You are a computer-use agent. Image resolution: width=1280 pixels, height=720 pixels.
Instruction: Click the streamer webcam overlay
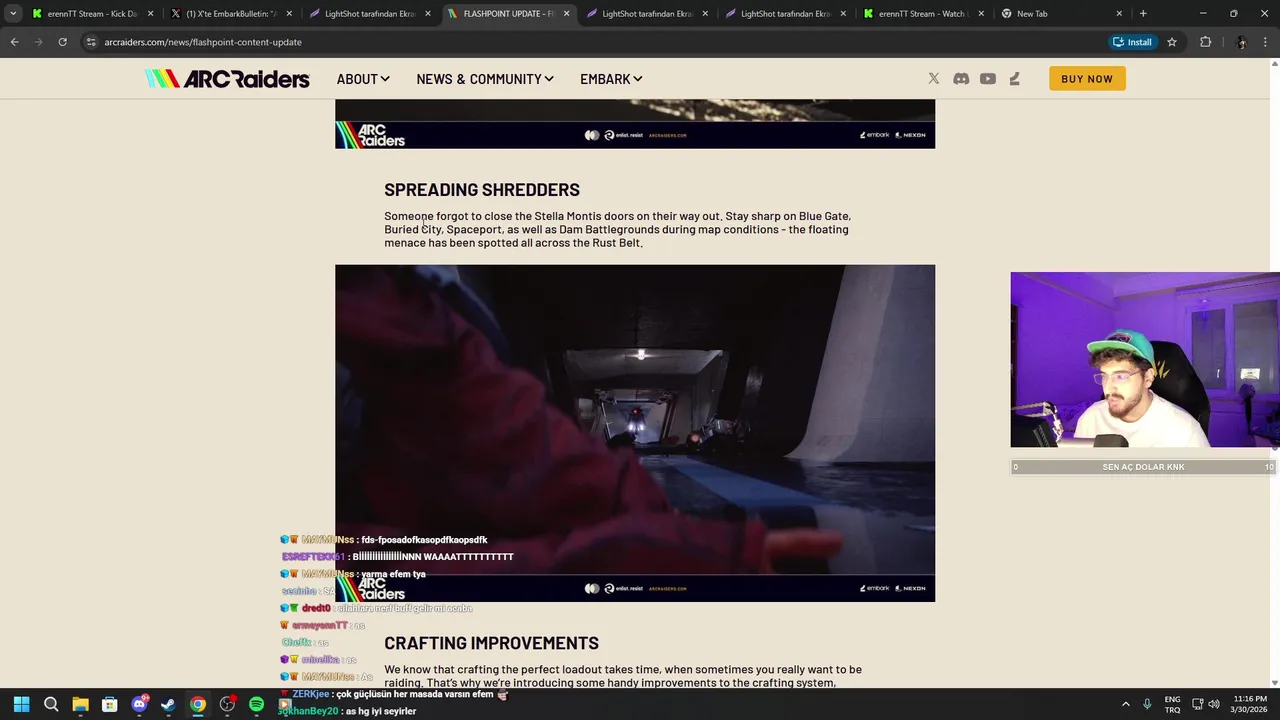(1145, 360)
